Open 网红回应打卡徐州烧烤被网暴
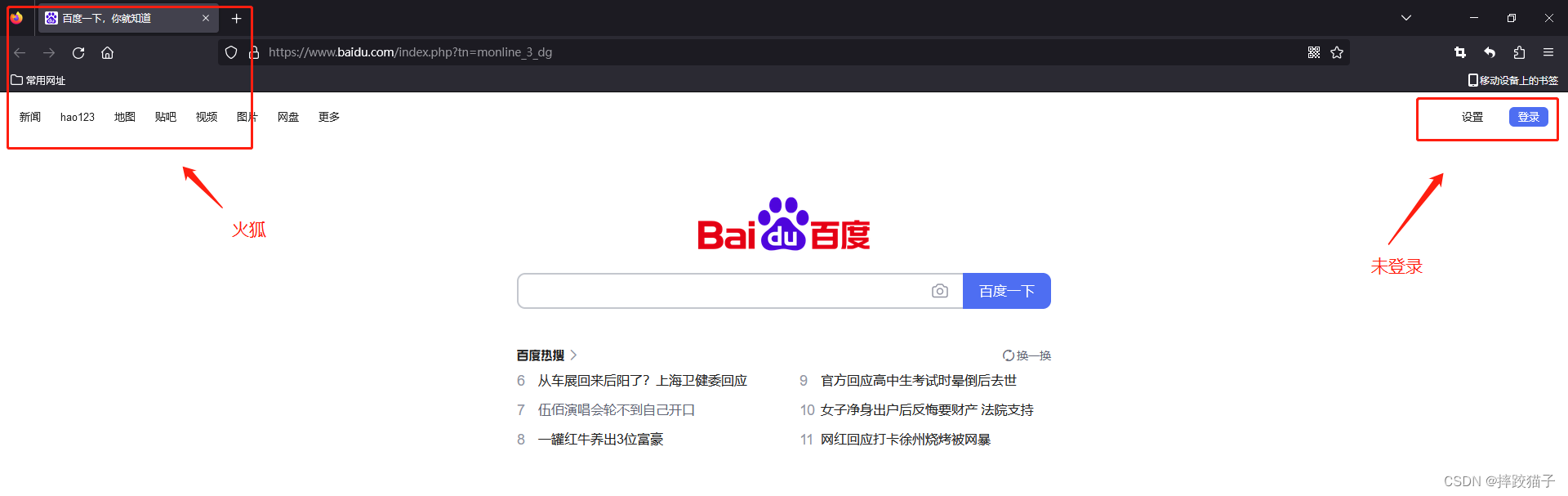 (x=906, y=440)
